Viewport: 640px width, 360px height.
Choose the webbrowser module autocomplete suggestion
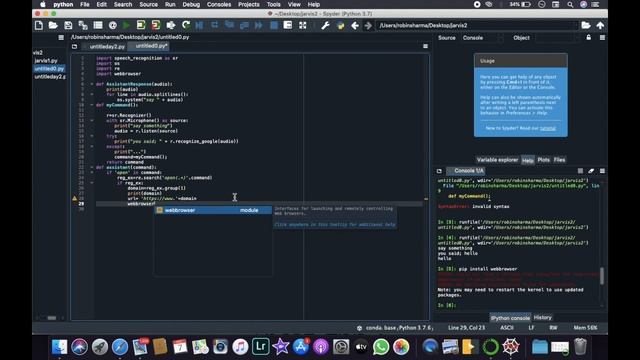(x=213, y=210)
